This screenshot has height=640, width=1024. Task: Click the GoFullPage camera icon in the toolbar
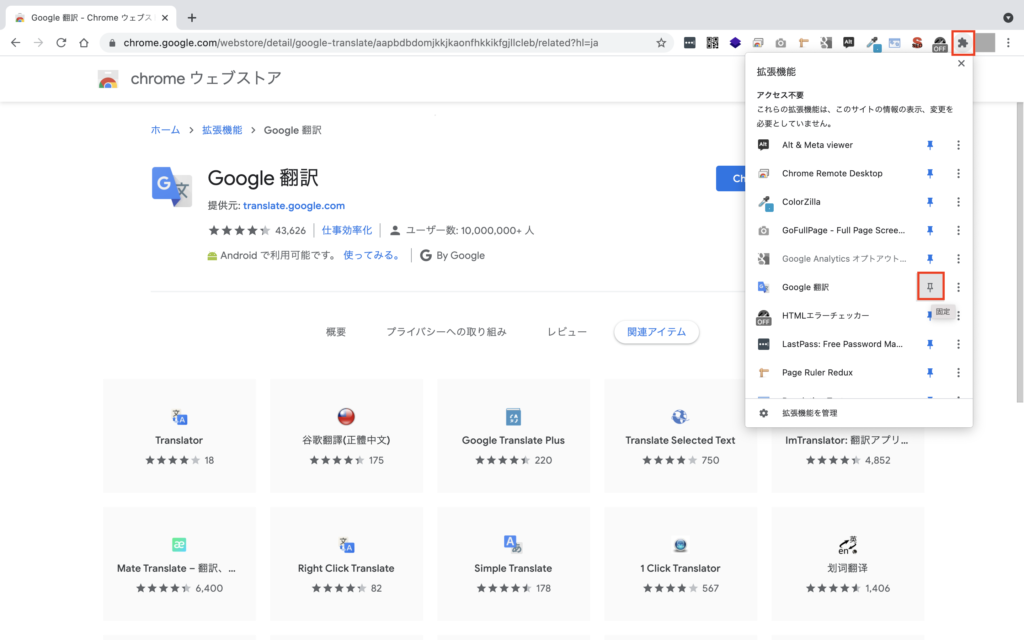780,43
